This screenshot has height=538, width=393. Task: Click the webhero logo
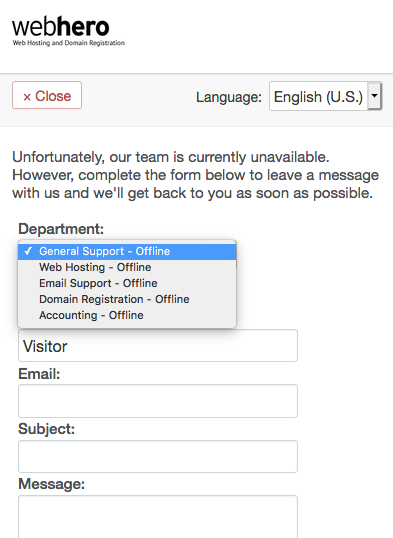pyautogui.click(x=68, y=31)
